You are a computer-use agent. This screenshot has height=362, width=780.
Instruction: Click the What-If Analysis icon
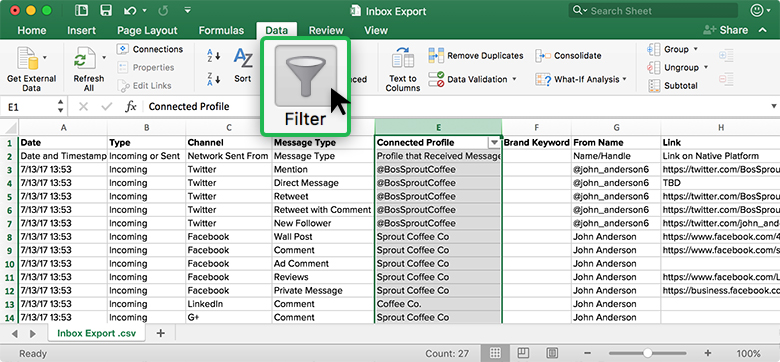544,79
